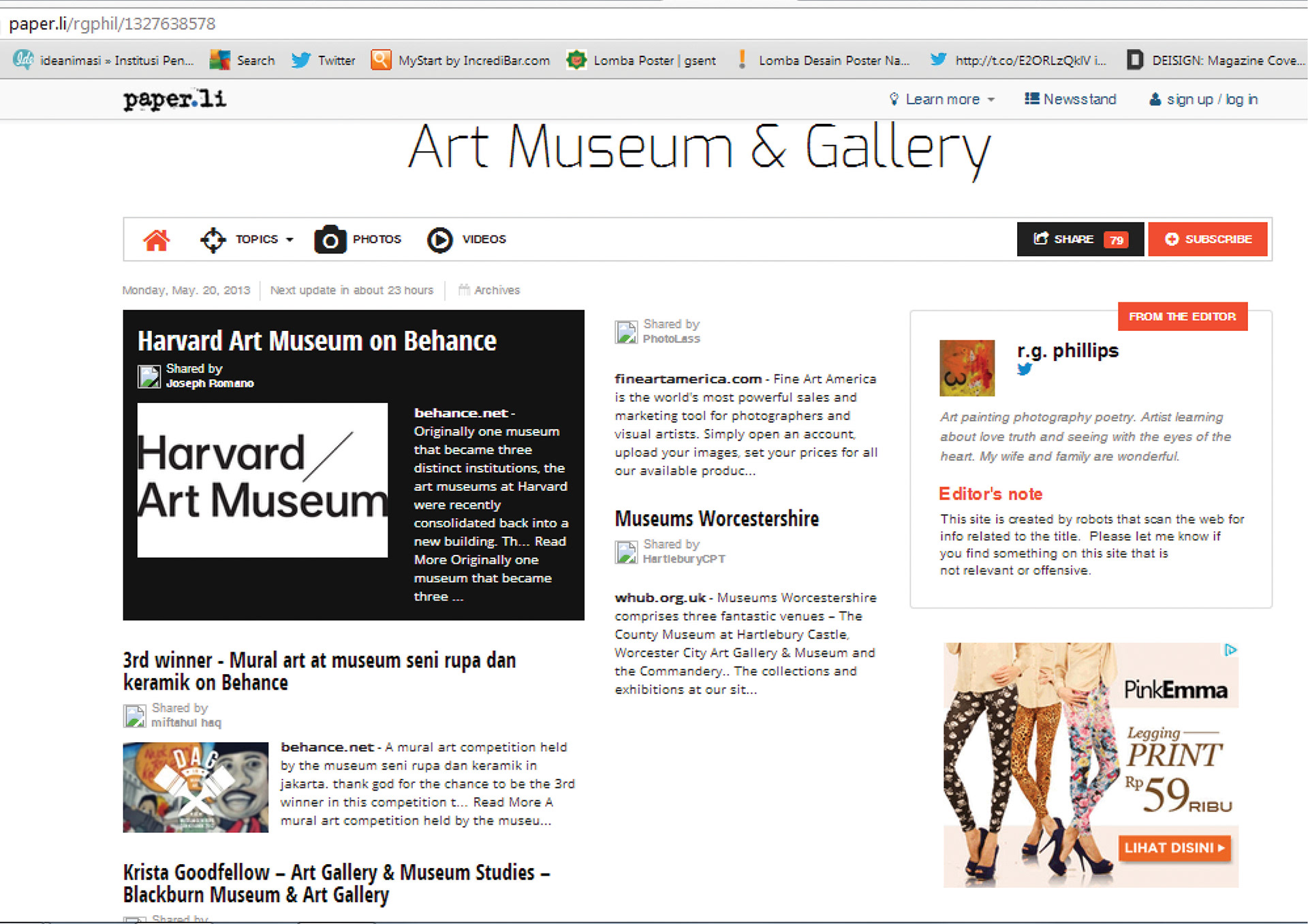Viewport: 1308px width, 924px height.
Task: Click the Editor's note heading
Action: tap(991, 494)
